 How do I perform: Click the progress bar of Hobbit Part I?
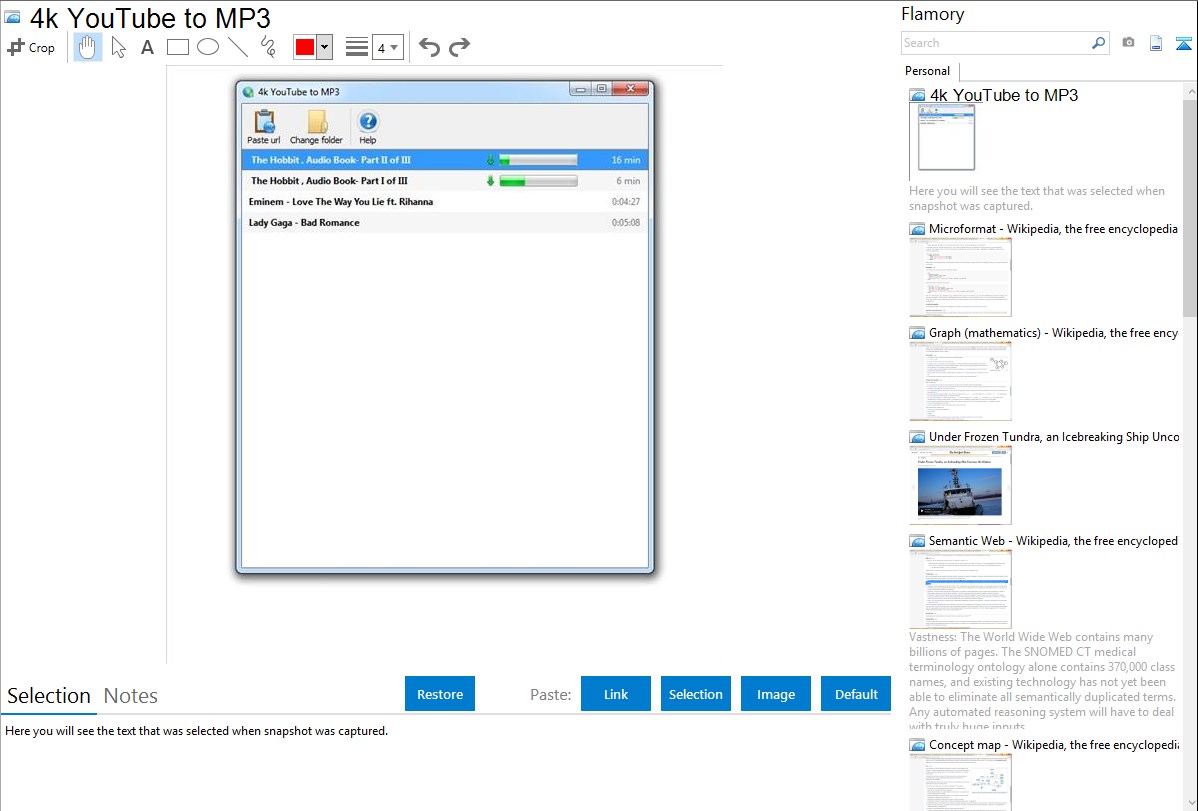pyautogui.click(x=539, y=180)
